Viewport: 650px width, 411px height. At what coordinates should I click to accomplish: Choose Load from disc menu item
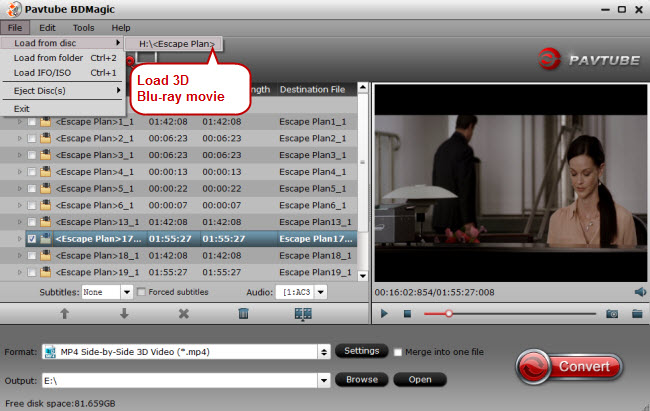[63, 43]
